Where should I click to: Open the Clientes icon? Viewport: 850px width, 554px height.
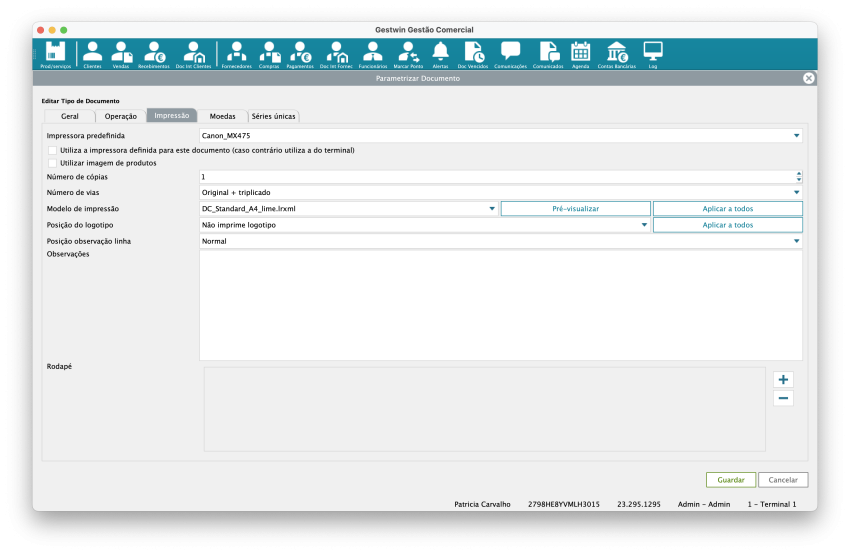[92, 53]
